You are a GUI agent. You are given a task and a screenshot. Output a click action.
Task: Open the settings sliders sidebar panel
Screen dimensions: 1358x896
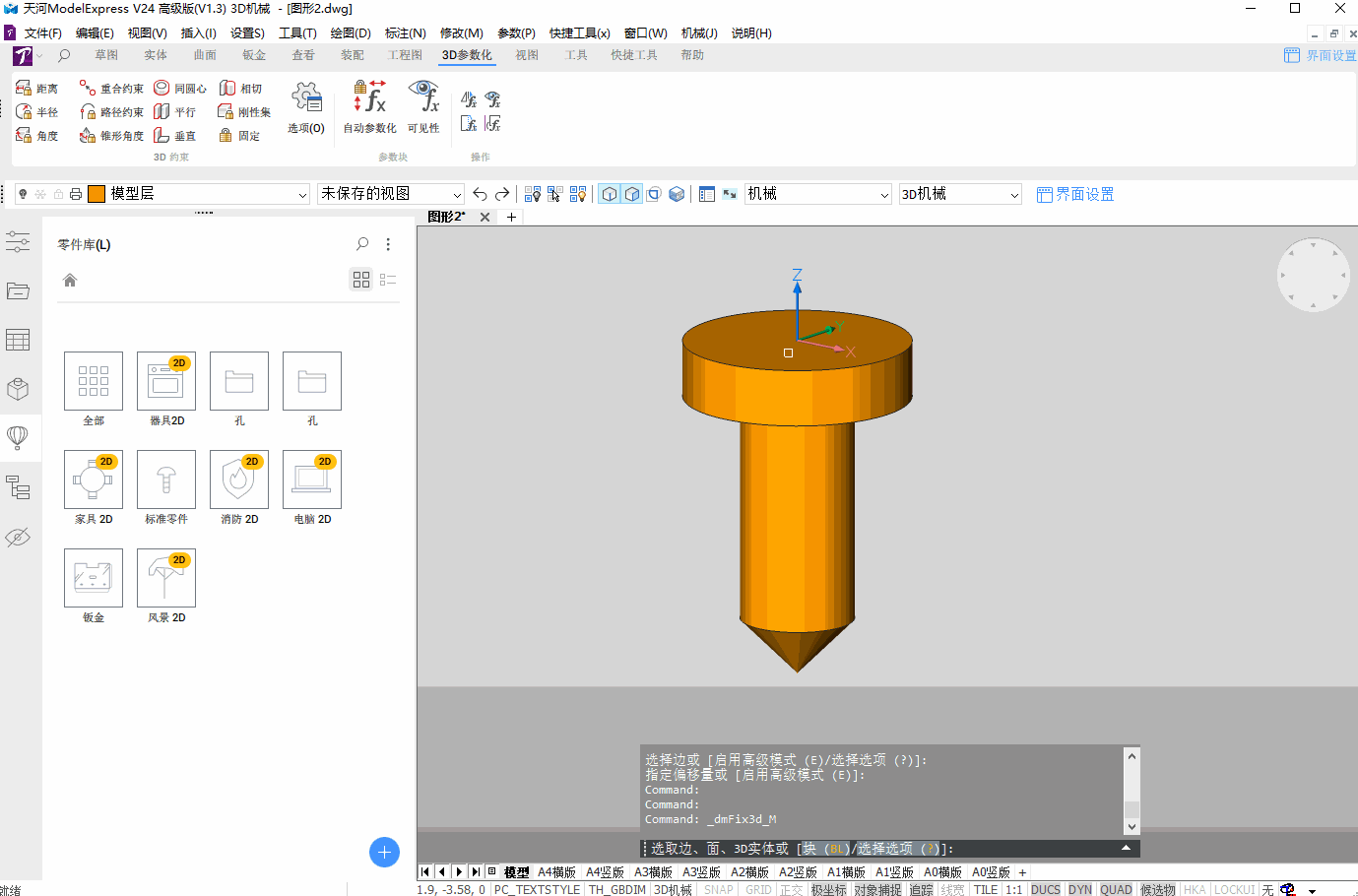[18, 241]
